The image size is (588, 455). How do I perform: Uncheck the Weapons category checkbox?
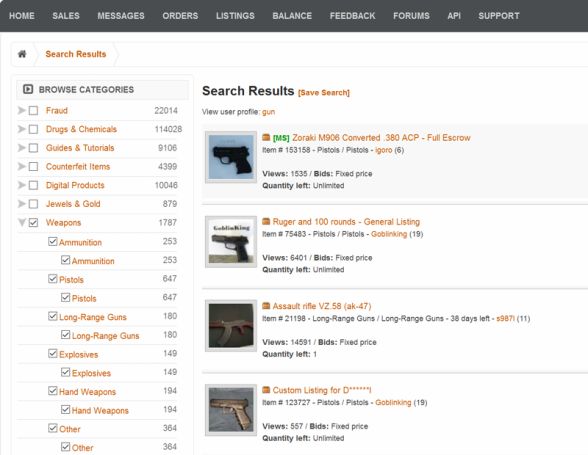click(x=33, y=222)
